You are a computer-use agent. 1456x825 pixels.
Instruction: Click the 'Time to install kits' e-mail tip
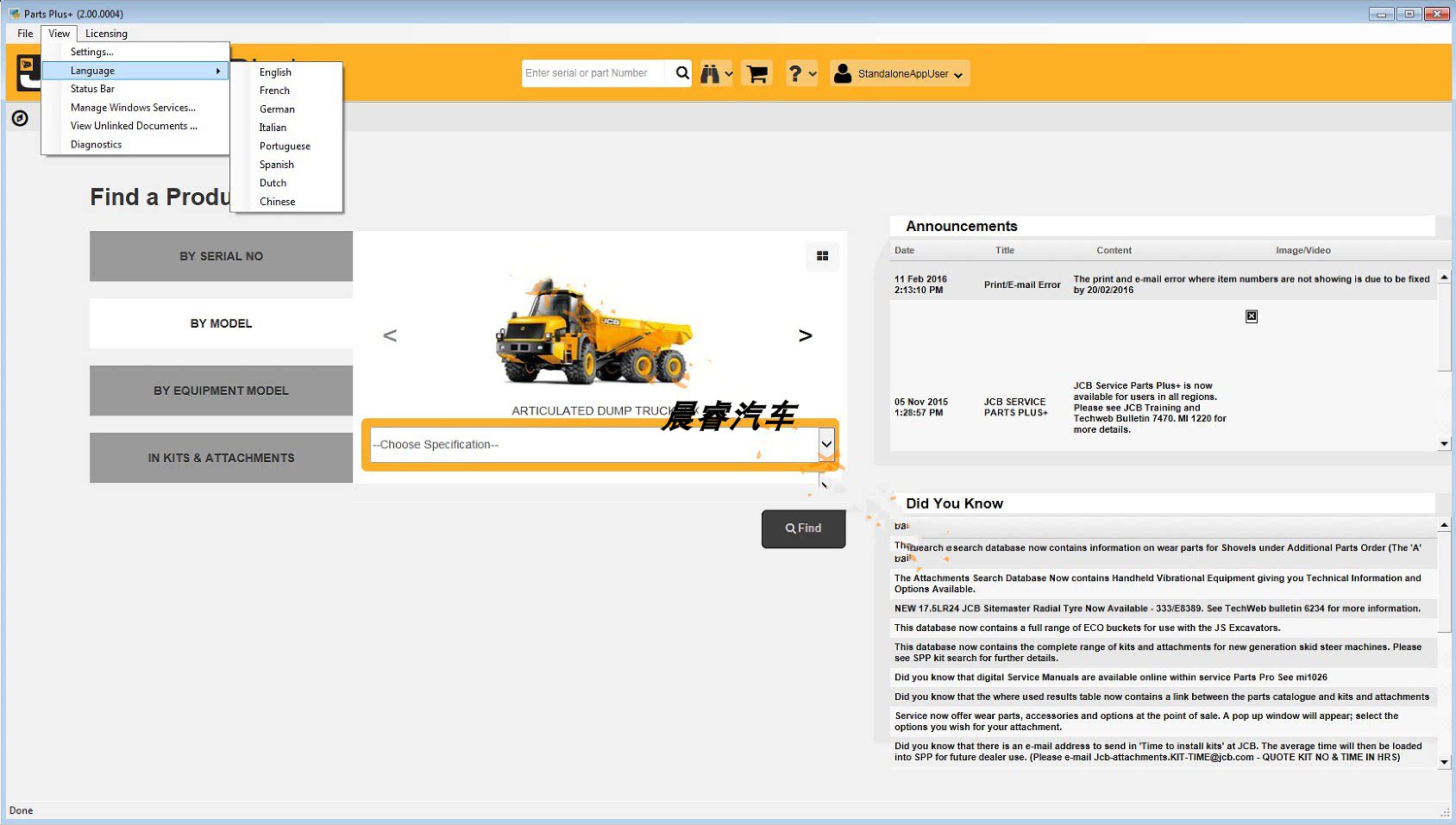click(x=1158, y=752)
